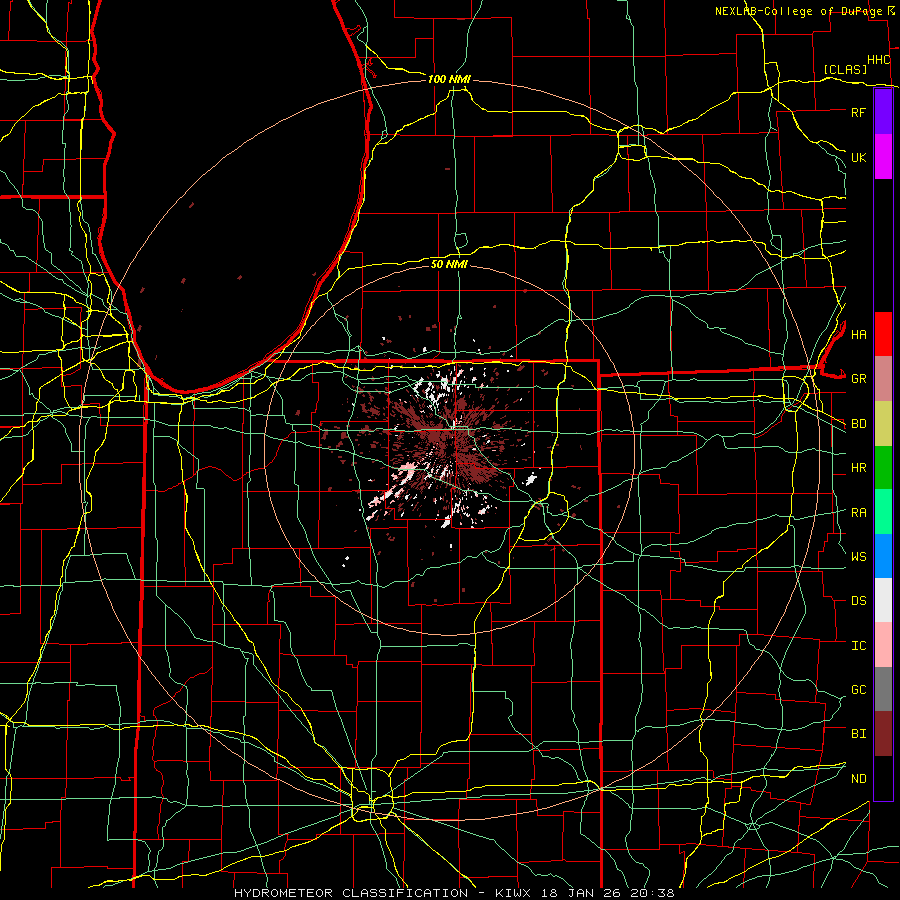Click the GC gray legend swatch
Image resolution: width=900 pixels, height=900 pixels.
[883, 689]
